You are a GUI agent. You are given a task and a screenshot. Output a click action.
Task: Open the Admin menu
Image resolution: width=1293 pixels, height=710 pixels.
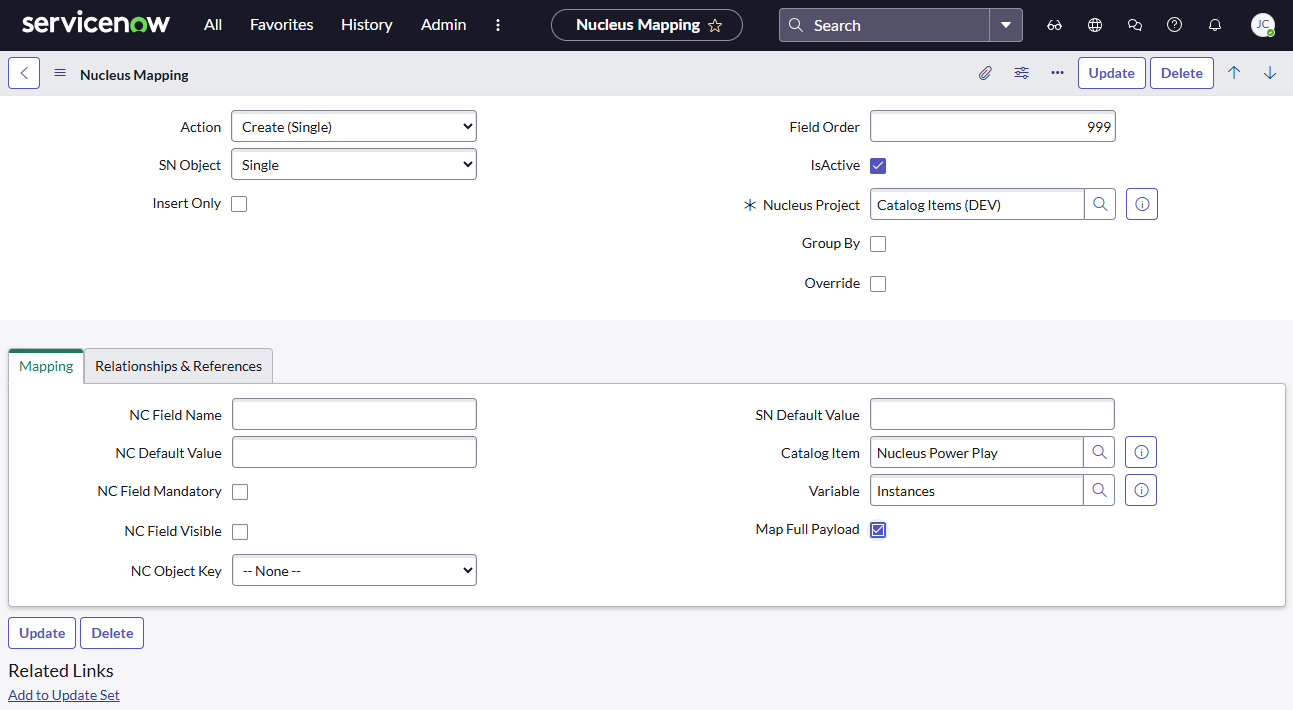point(444,25)
